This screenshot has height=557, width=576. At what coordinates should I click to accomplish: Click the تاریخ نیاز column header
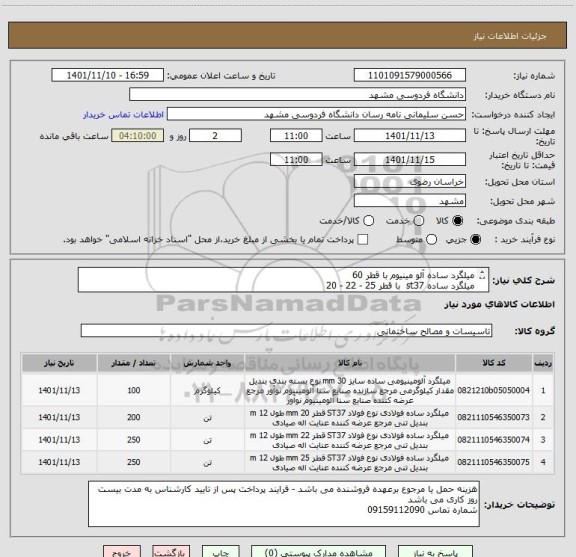(x=59, y=363)
